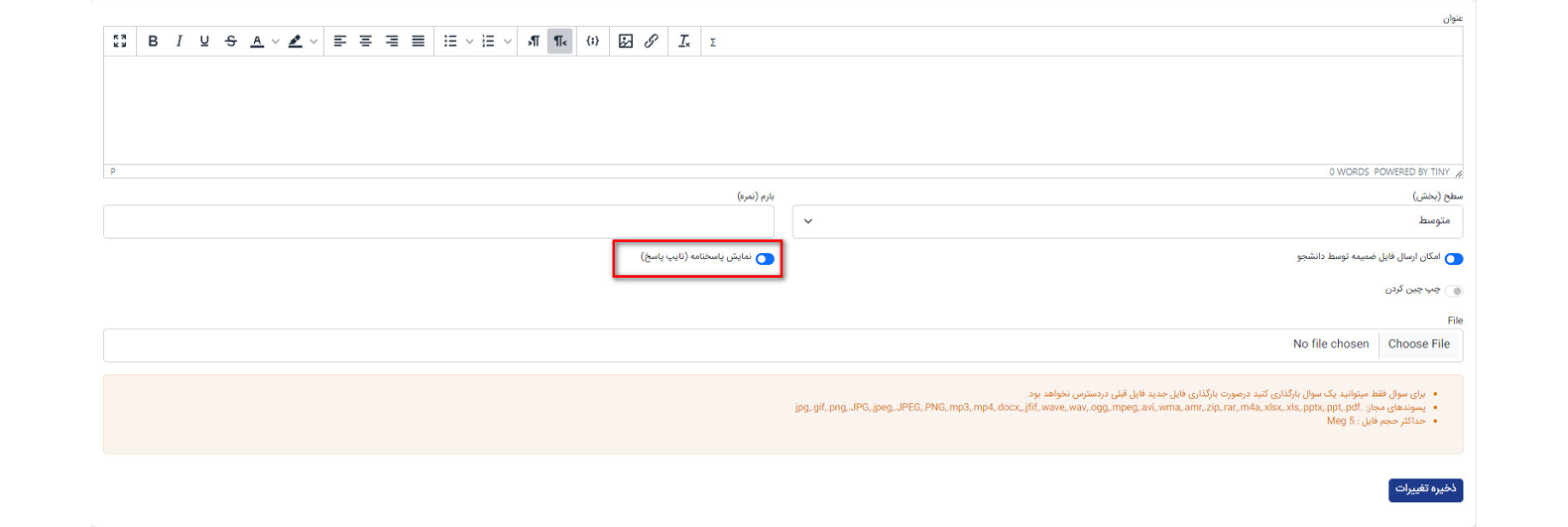Click the بارم (نمره) score input field
This screenshot has height=527, width=1568.
[438, 221]
